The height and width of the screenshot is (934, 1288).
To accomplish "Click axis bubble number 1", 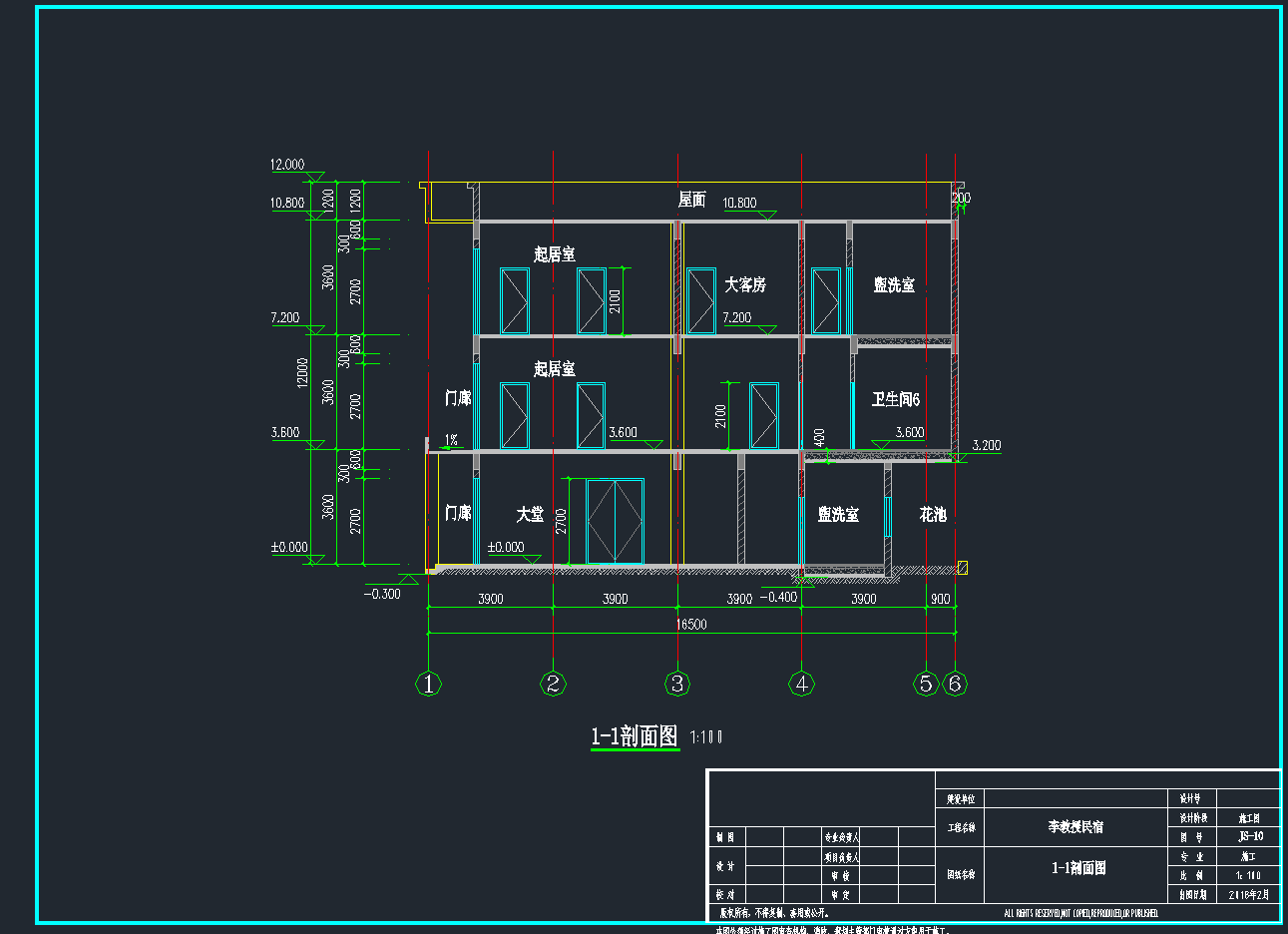I will tap(428, 684).
